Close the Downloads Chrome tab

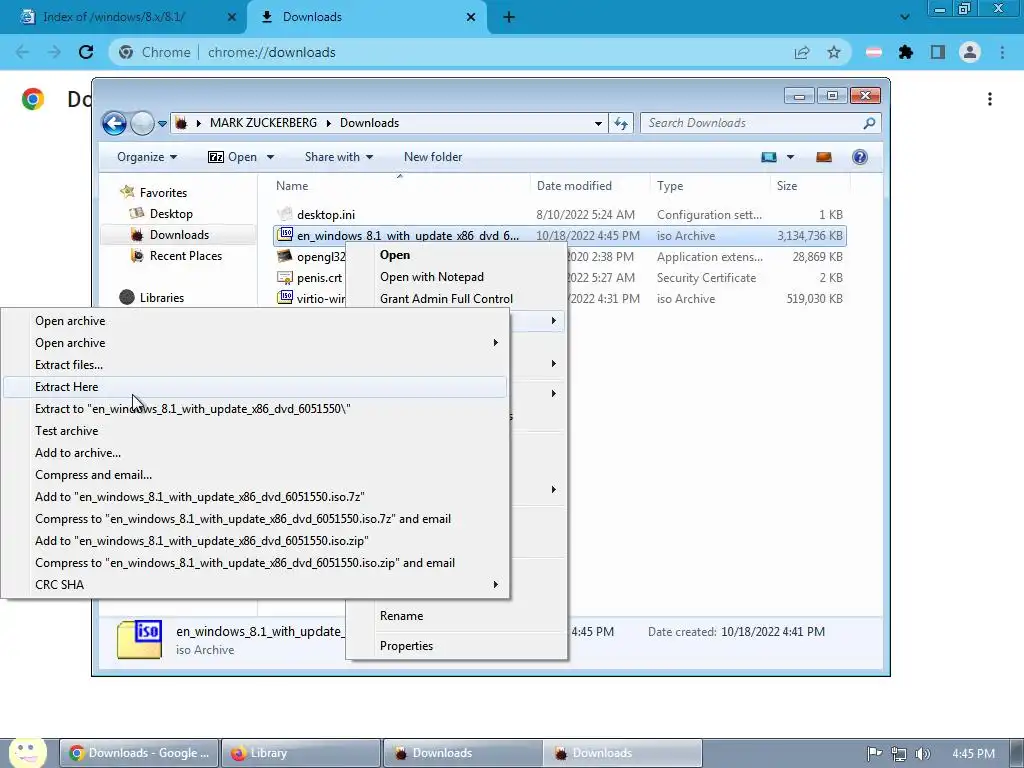pos(471,17)
